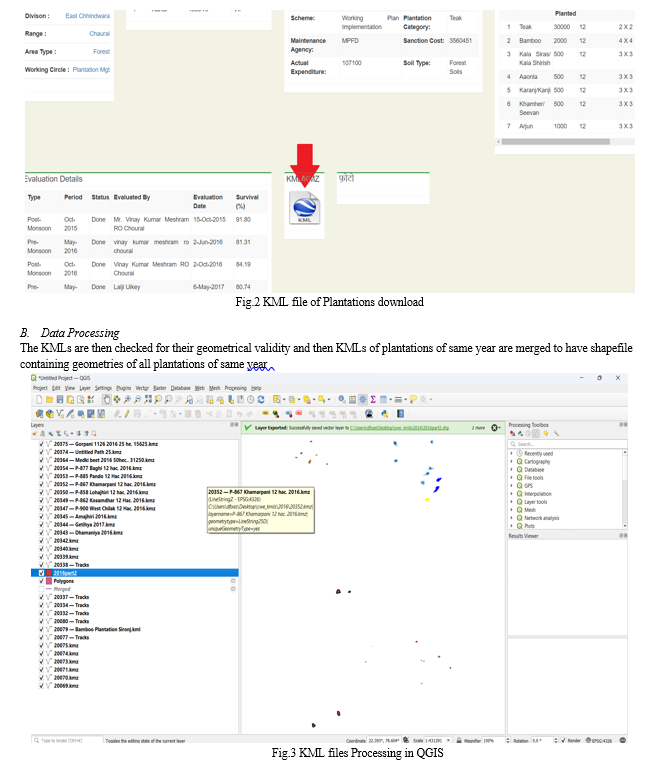Expand the File tools toolbox group

pyautogui.click(x=512, y=478)
